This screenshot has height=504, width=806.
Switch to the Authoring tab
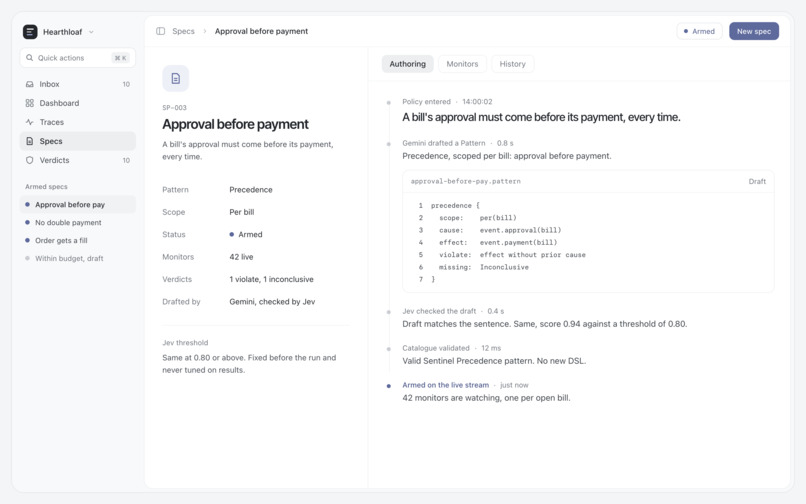click(x=407, y=64)
